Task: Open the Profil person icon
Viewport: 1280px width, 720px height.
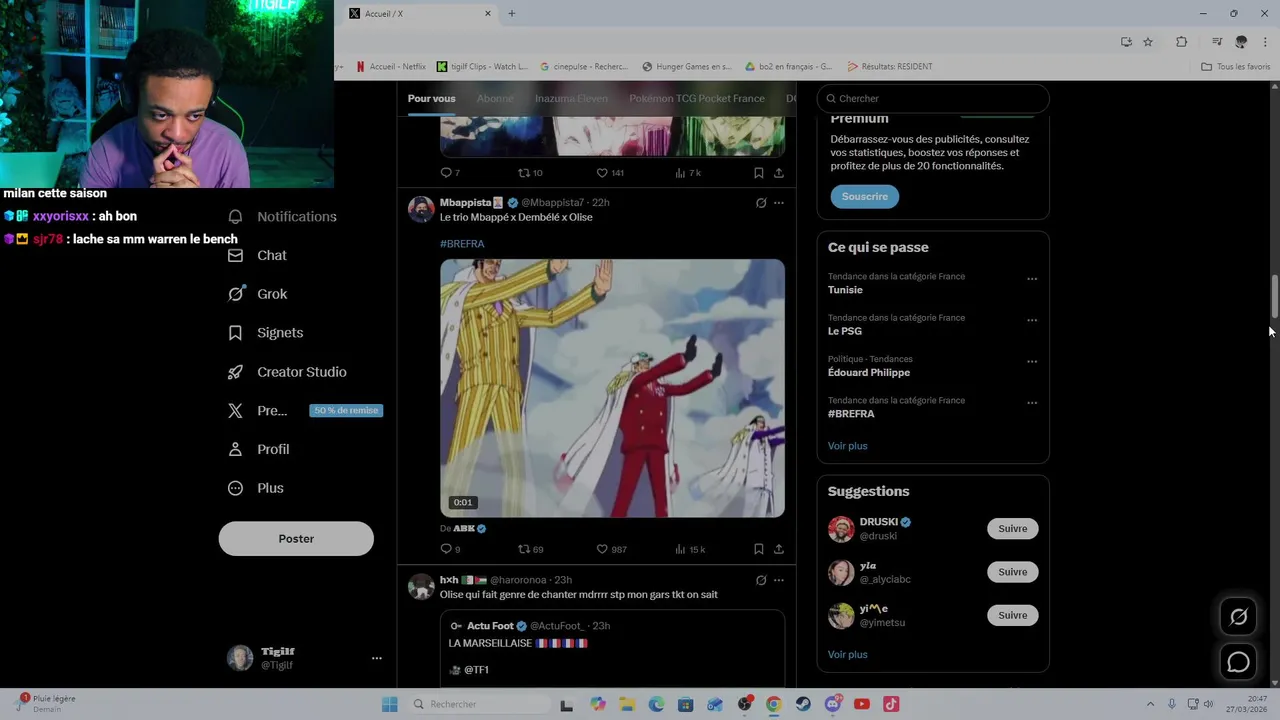Action: [x=235, y=449]
